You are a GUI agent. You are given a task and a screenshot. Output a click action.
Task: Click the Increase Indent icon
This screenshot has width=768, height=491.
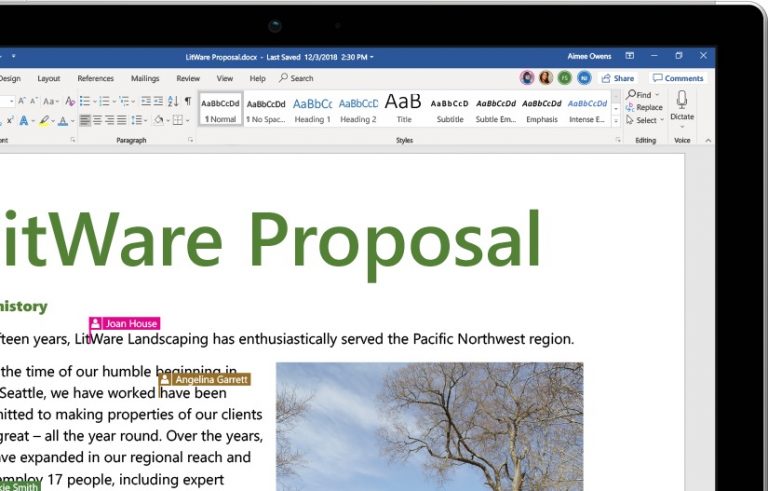[x=158, y=101]
